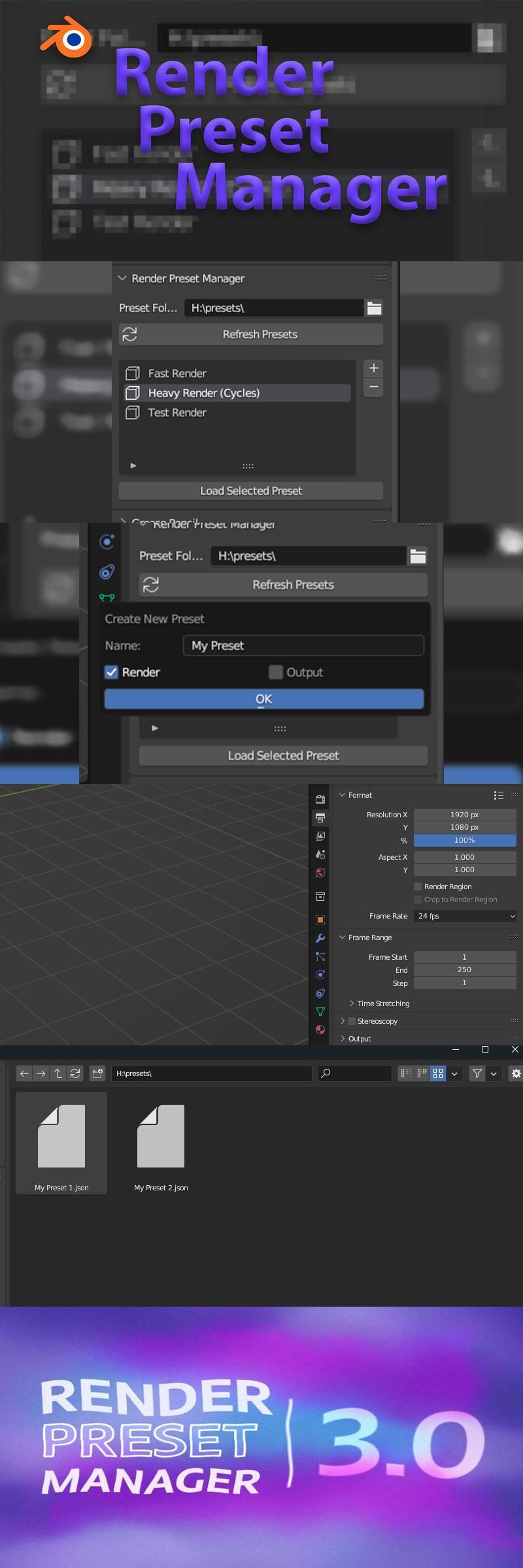Confirm the new preset with OK
The width and height of the screenshot is (523, 1568).
pyautogui.click(x=264, y=699)
